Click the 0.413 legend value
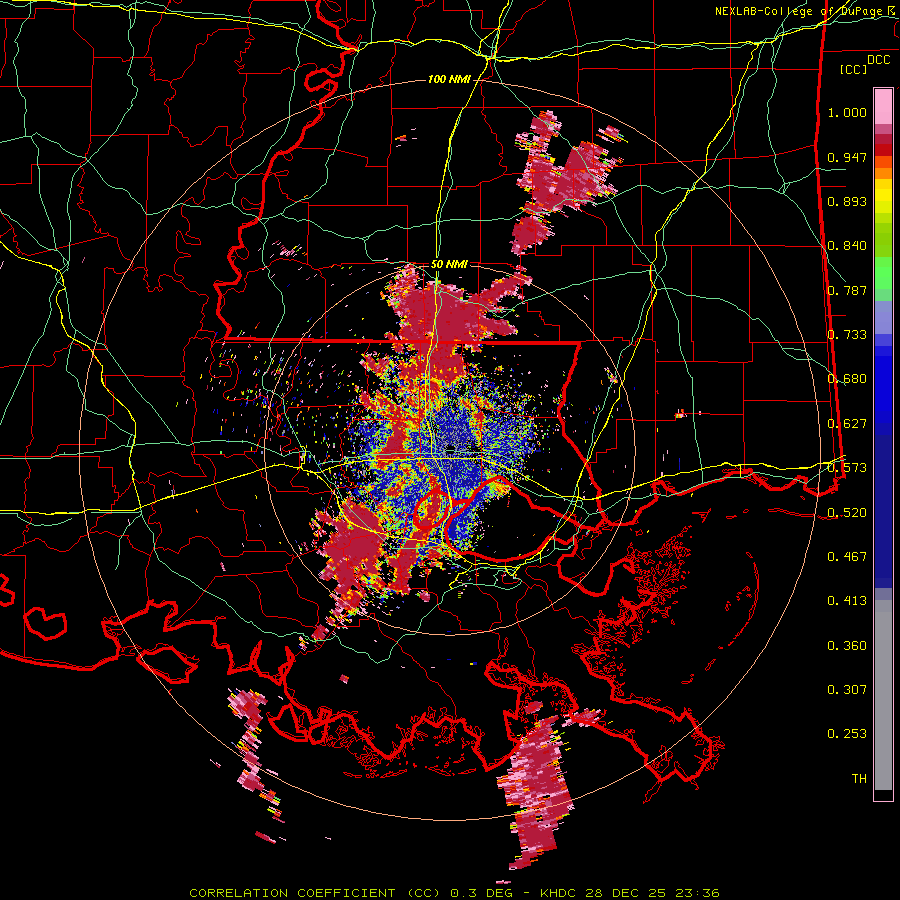The width and height of the screenshot is (900, 900). pos(847,601)
